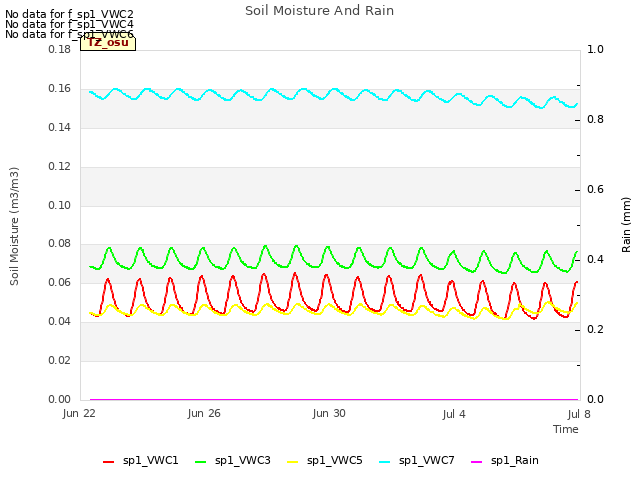Click the Jul 4 x-axis tick label
The height and width of the screenshot is (480, 640).
[454, 414]
